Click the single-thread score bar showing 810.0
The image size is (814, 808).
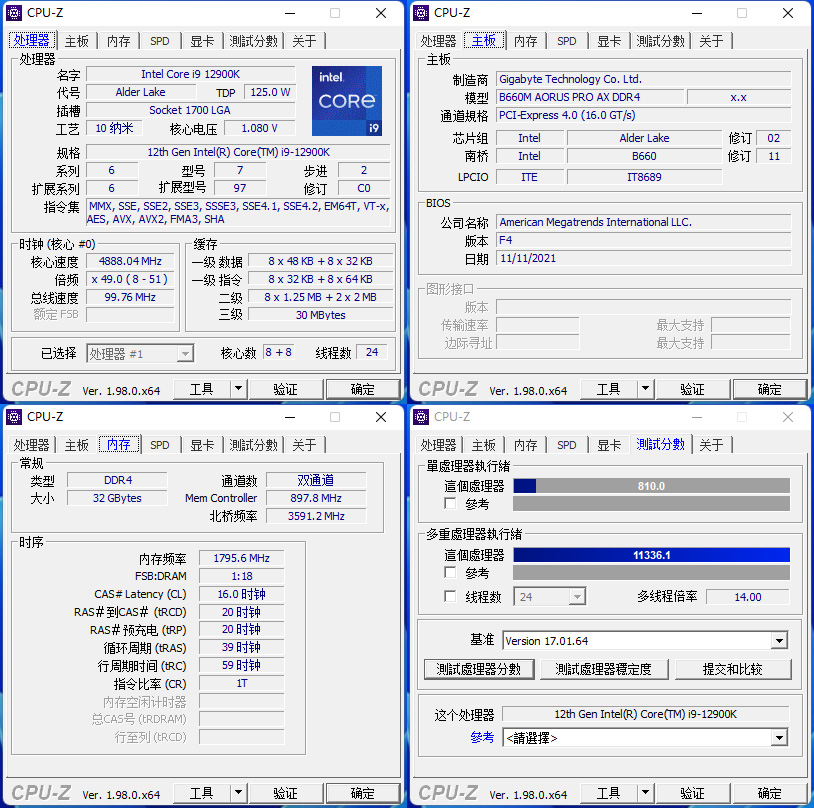click(x=652, y=486)
